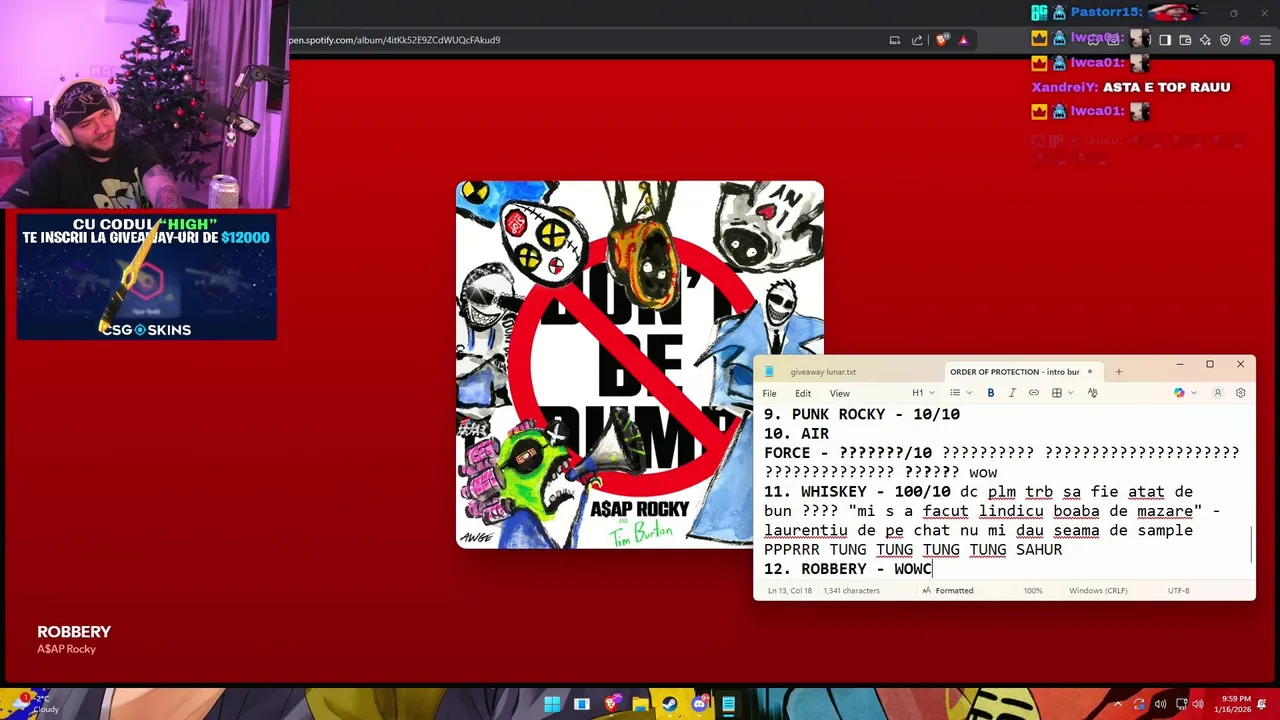The height and width of the screenshot is (720, 1280).
Task: Click the weather widget on the taskbar
Action: point(35,703)
